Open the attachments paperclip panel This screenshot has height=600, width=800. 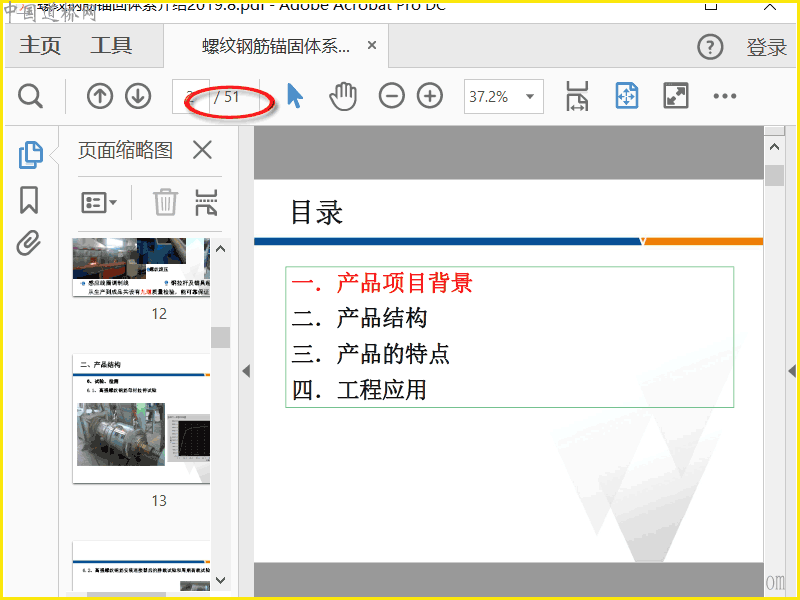click(x=29, y=243)
